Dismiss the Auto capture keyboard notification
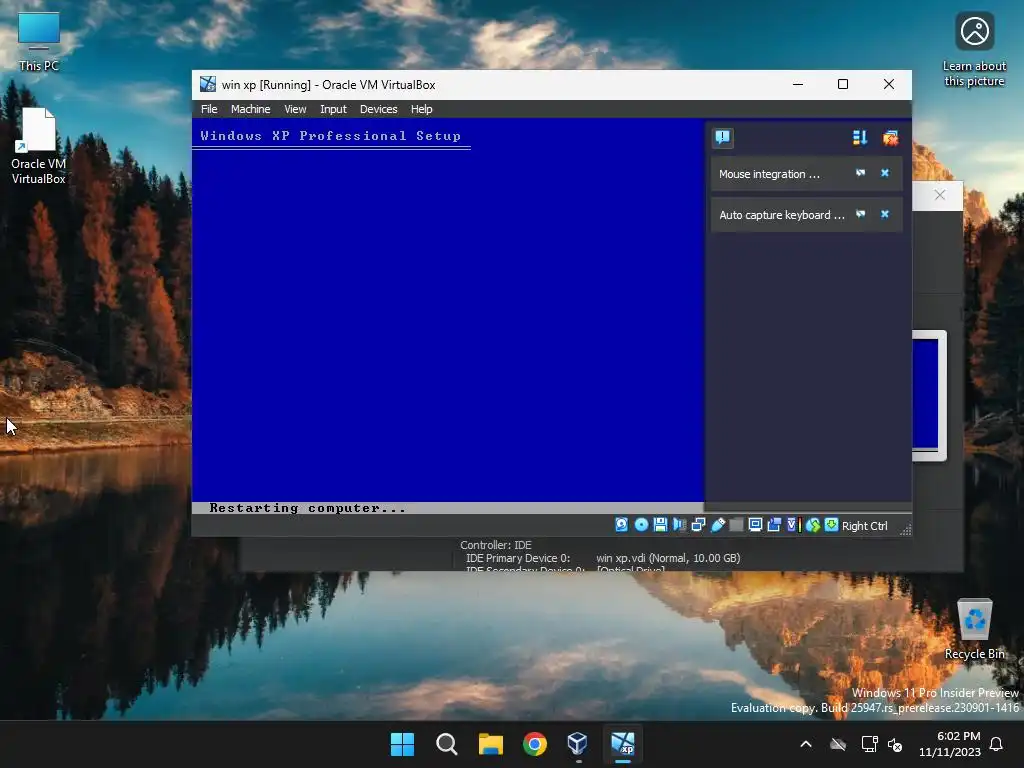This screenshot has height=768, width=1024. [x=885, y=214]
